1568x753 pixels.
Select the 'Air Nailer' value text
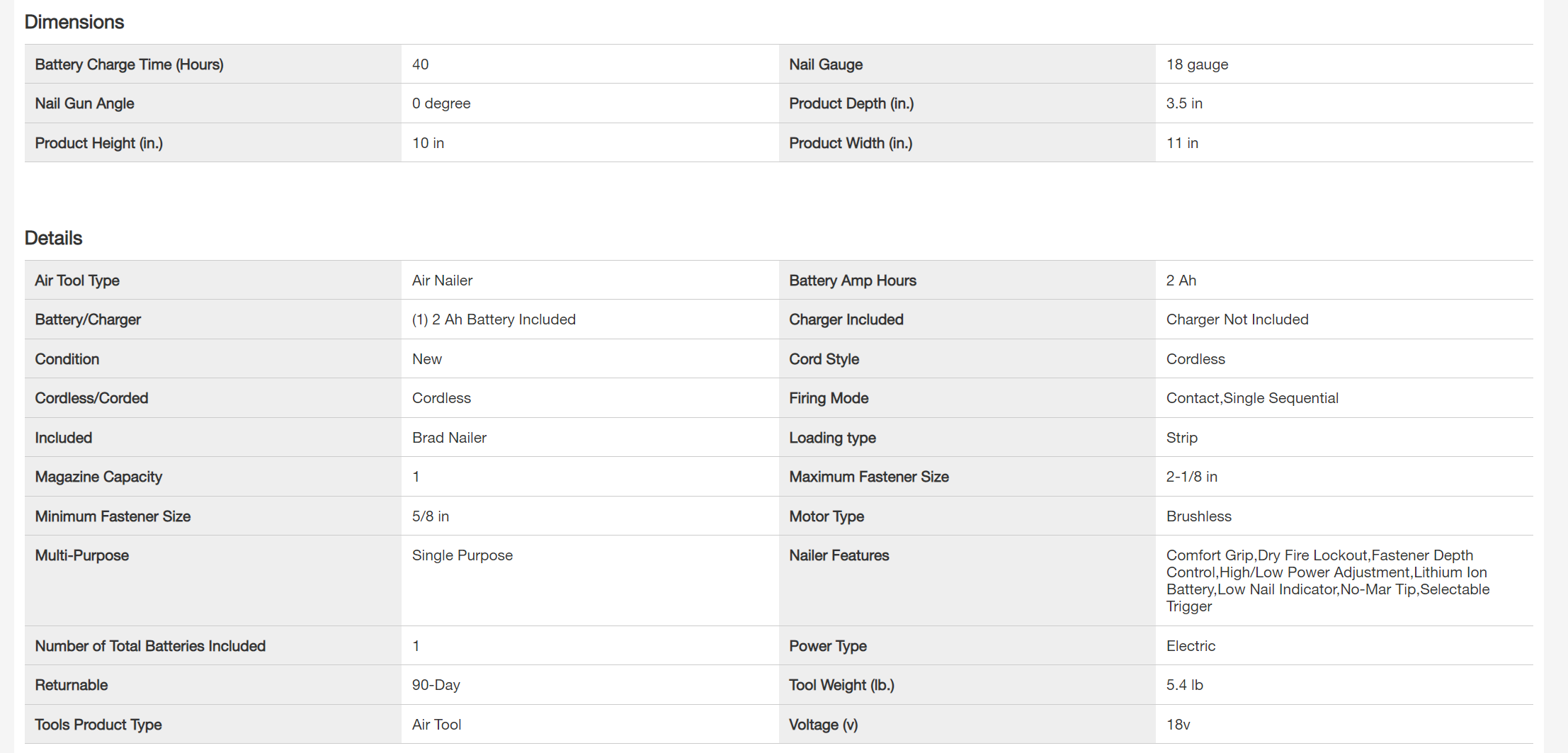pos(442,281)
